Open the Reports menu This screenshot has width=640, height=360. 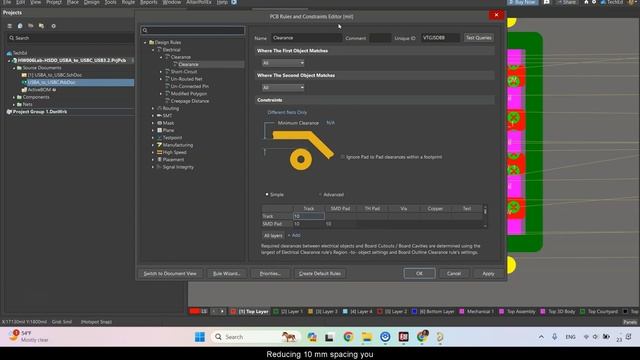coord(149,2)
